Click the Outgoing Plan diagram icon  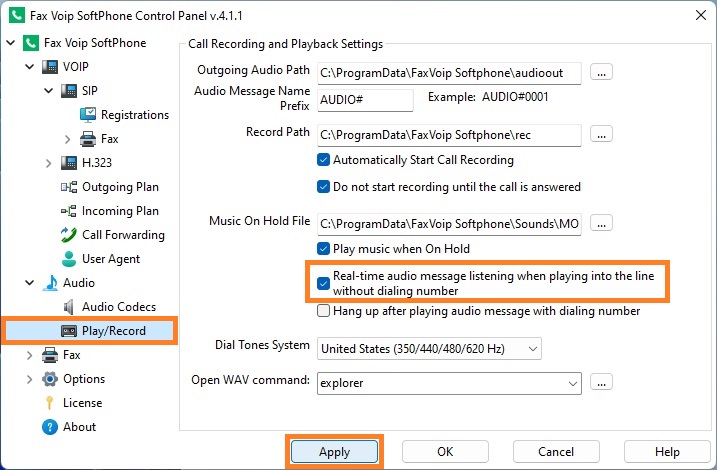(69, 187)
